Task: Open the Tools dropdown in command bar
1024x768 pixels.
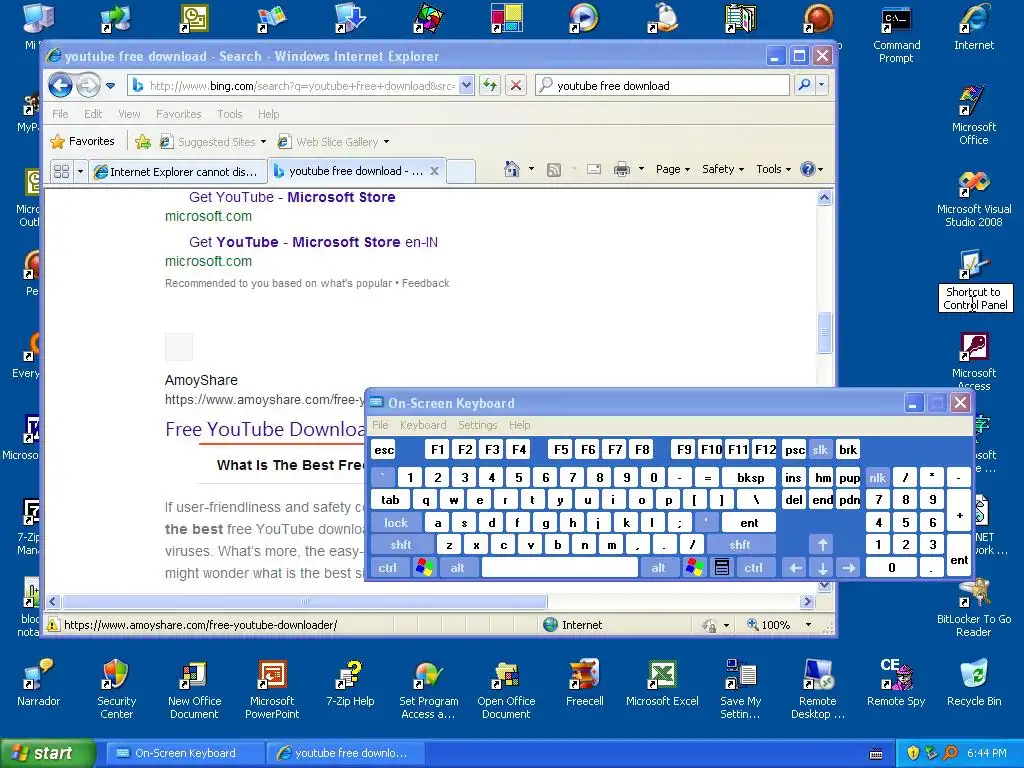Action: pyautogui.click(x=773, y=169)
